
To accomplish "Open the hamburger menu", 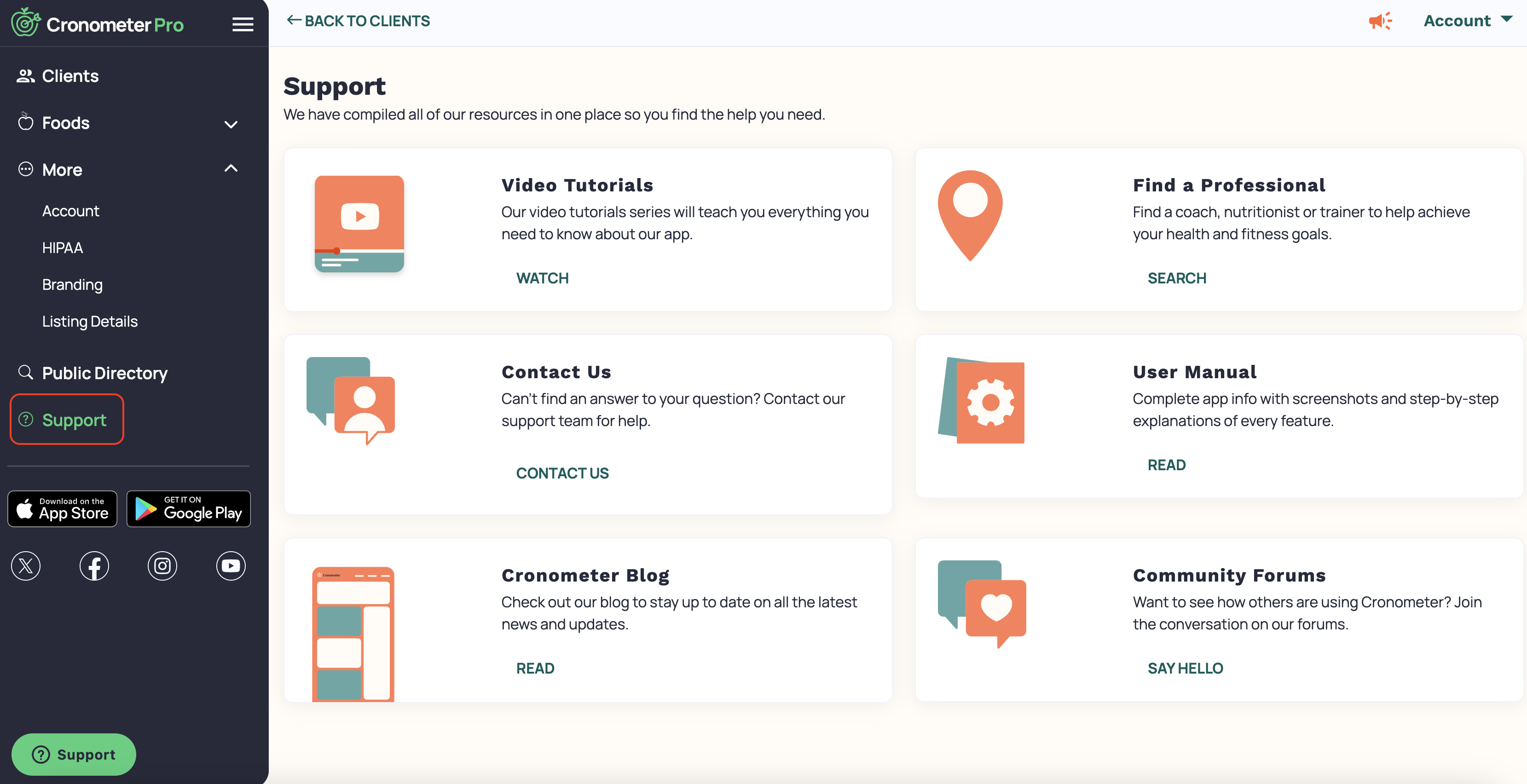I will (243, 24).
